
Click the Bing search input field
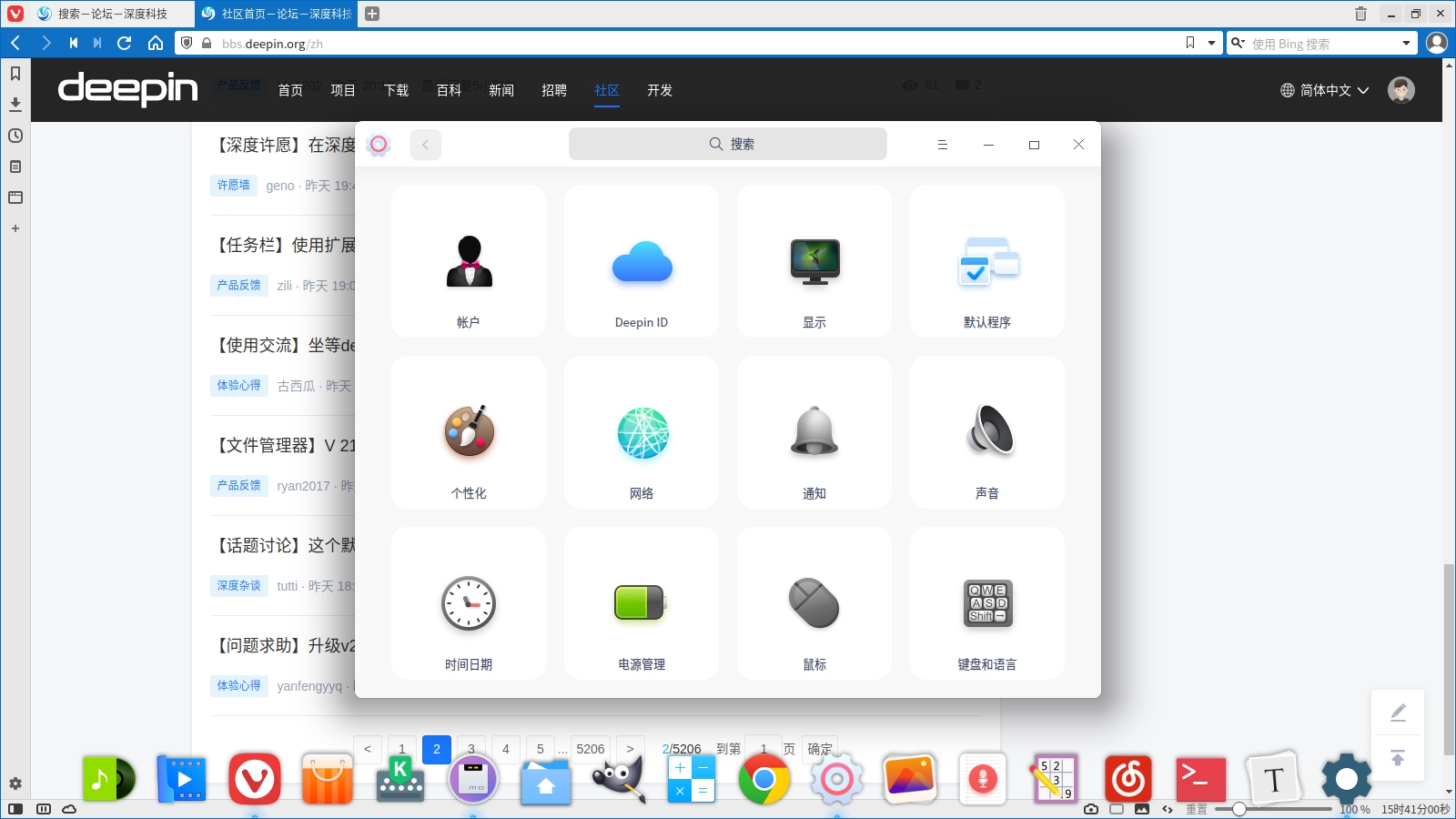point(1323,44)
